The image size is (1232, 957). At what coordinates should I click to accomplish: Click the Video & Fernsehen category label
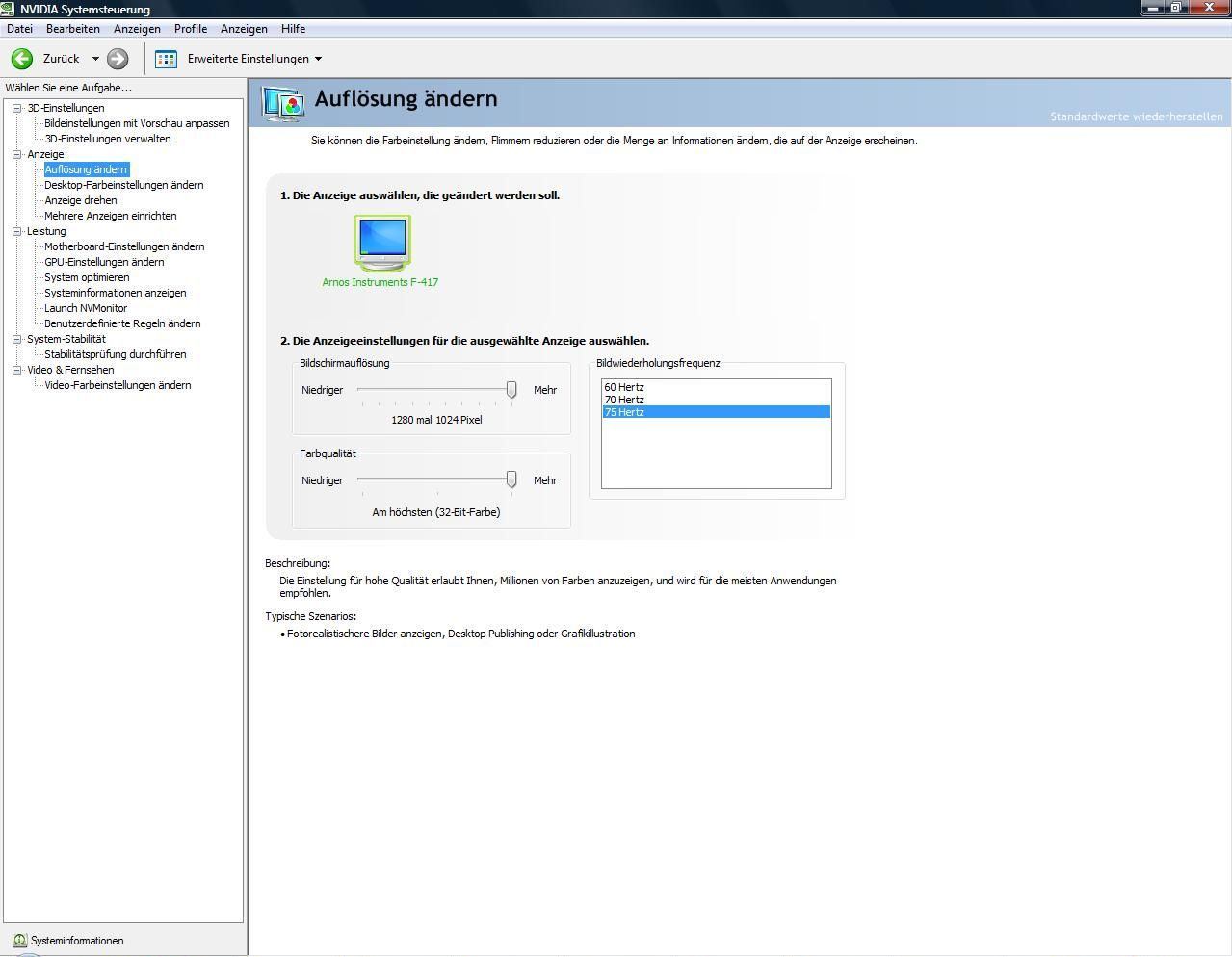(70, 370)
